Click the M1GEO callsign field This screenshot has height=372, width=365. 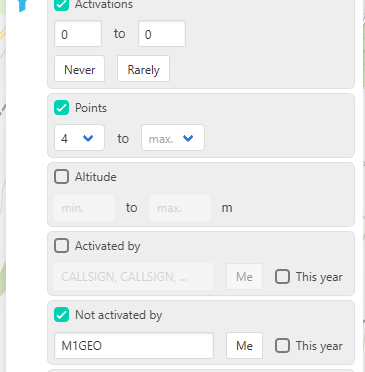[x=134, y=345]
